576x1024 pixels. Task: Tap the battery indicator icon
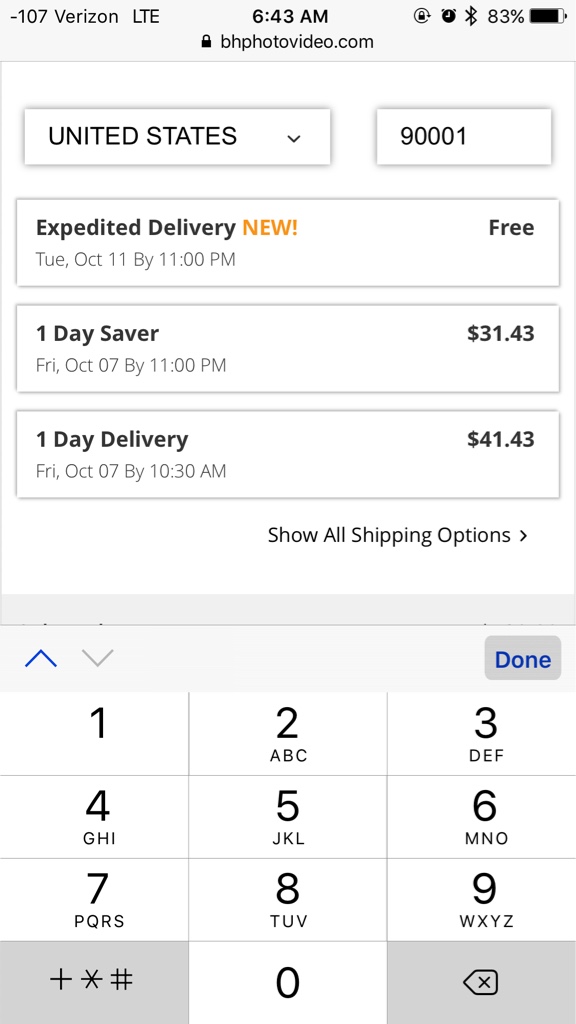click(549, 16)
